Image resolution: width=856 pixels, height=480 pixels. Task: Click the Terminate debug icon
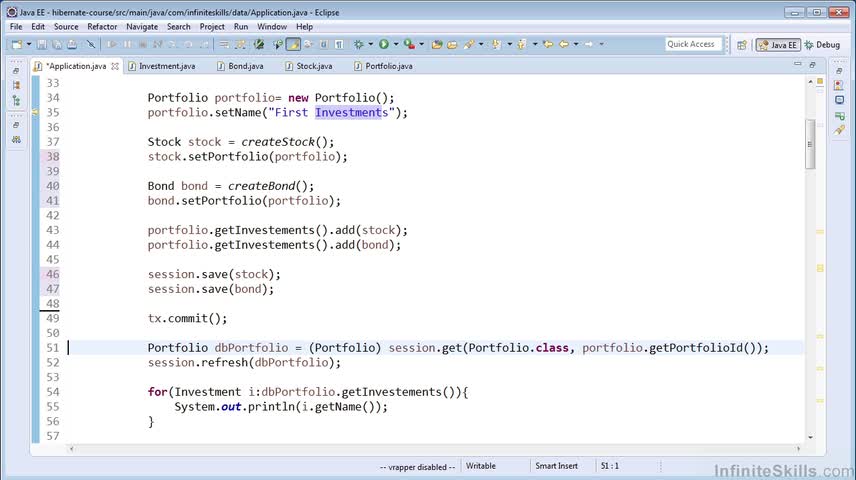pos(142,44)
